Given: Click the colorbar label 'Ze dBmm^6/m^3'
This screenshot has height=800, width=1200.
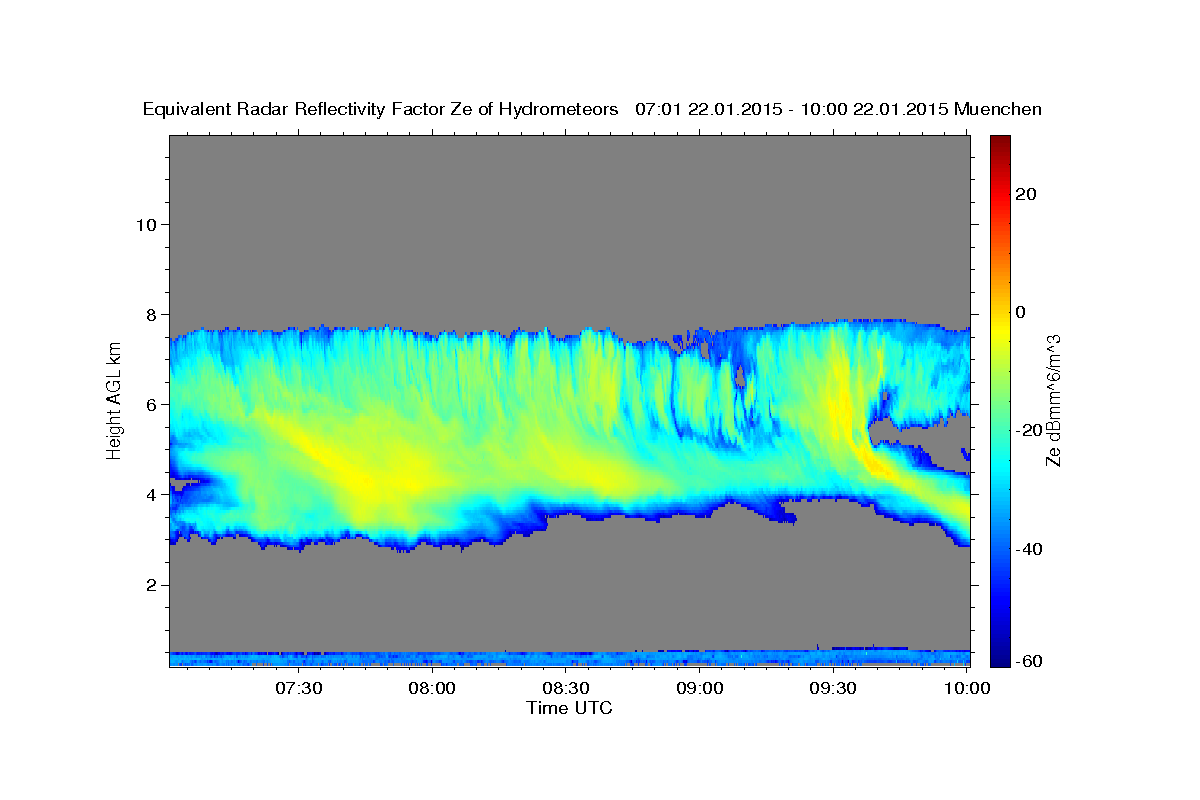Looking at the screenshot, I should coord(1052,400).
